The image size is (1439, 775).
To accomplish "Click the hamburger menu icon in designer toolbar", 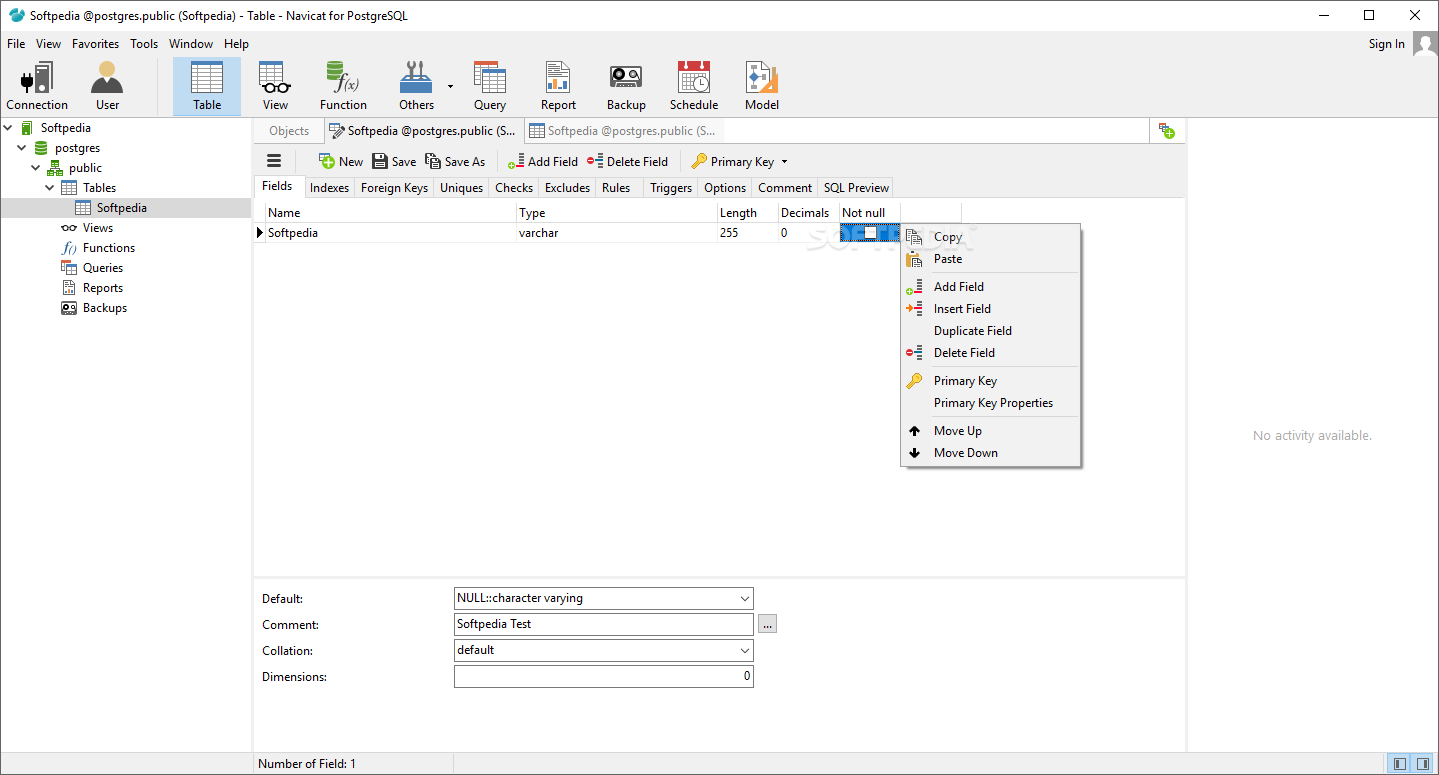I will [274, 161].
